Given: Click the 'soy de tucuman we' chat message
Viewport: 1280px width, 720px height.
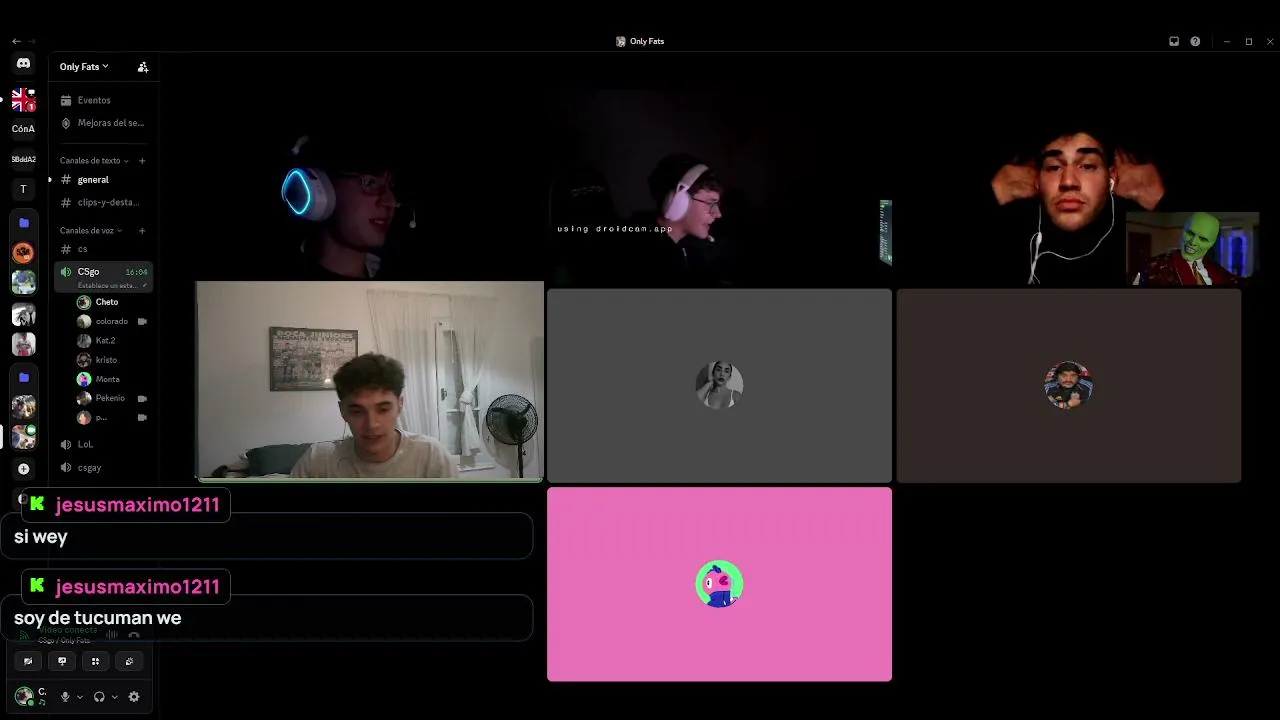Looking at the screenshot, I should click(98, 618).
